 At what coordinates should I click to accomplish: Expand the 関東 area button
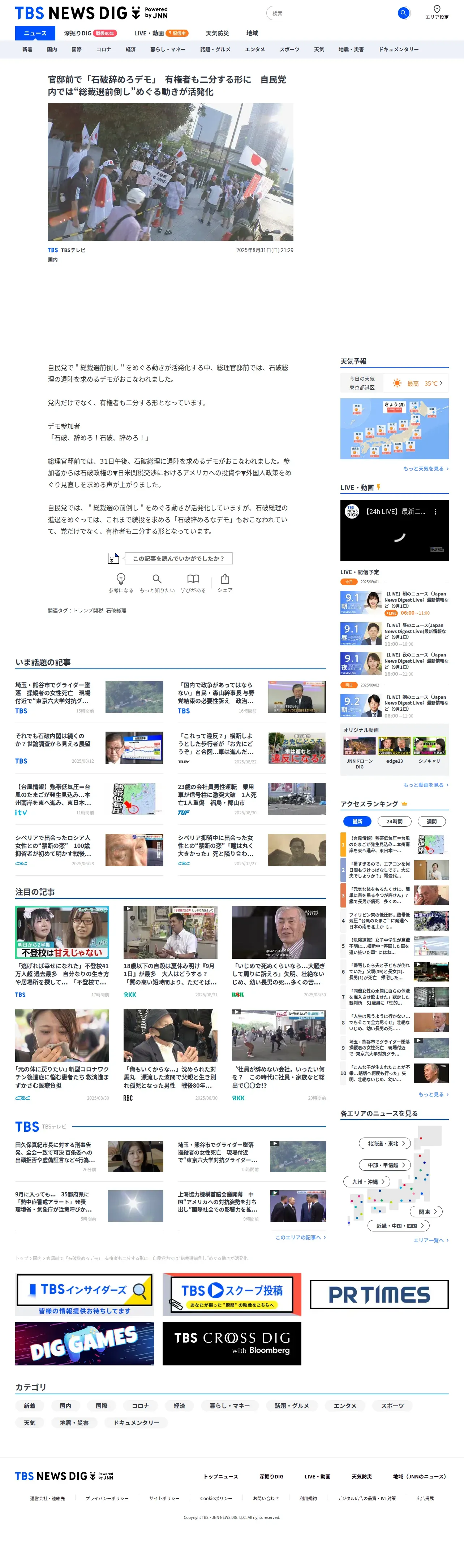tap(427, 1211)
